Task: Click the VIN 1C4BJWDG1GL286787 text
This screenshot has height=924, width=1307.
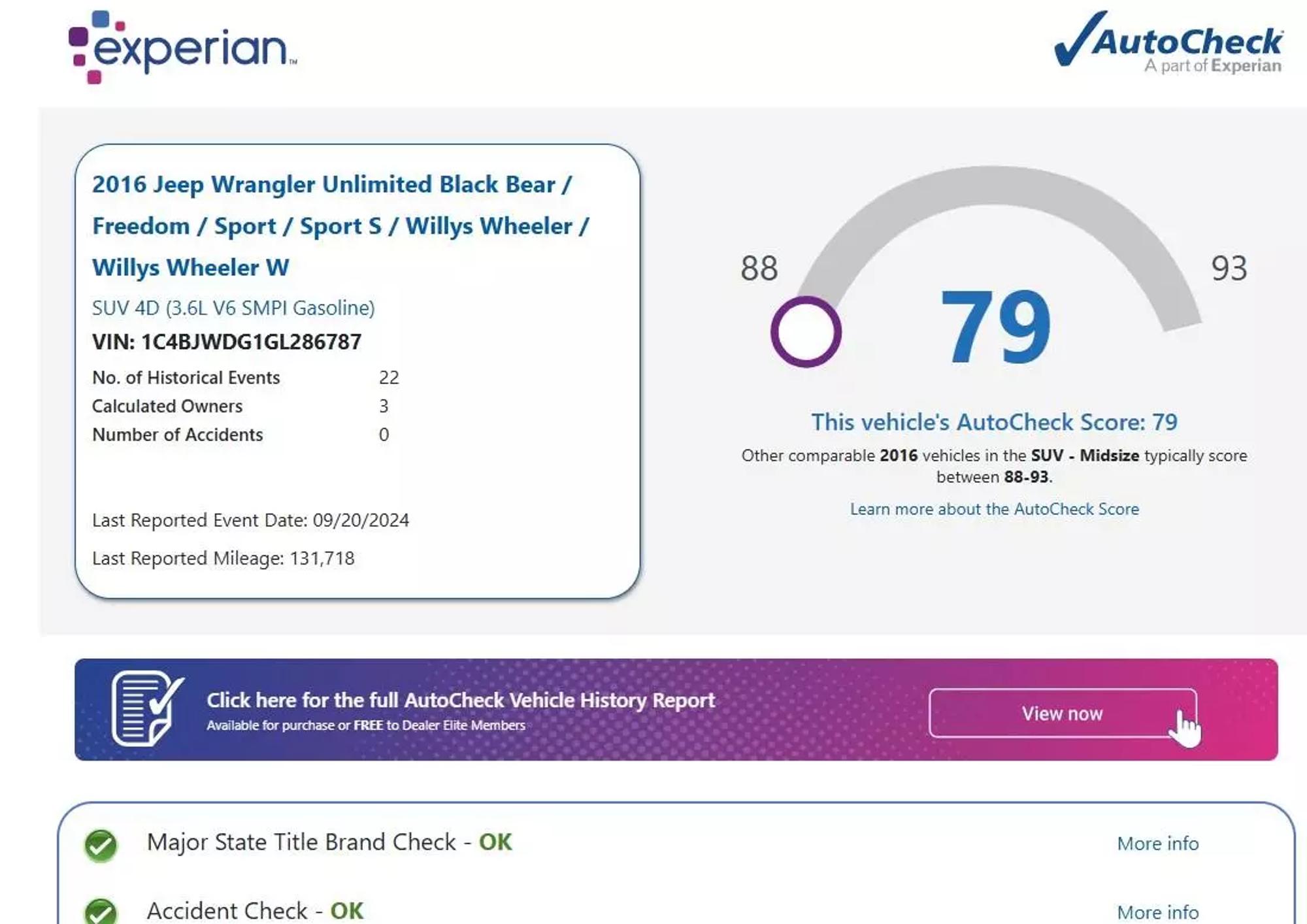Action: click(227, 342)
